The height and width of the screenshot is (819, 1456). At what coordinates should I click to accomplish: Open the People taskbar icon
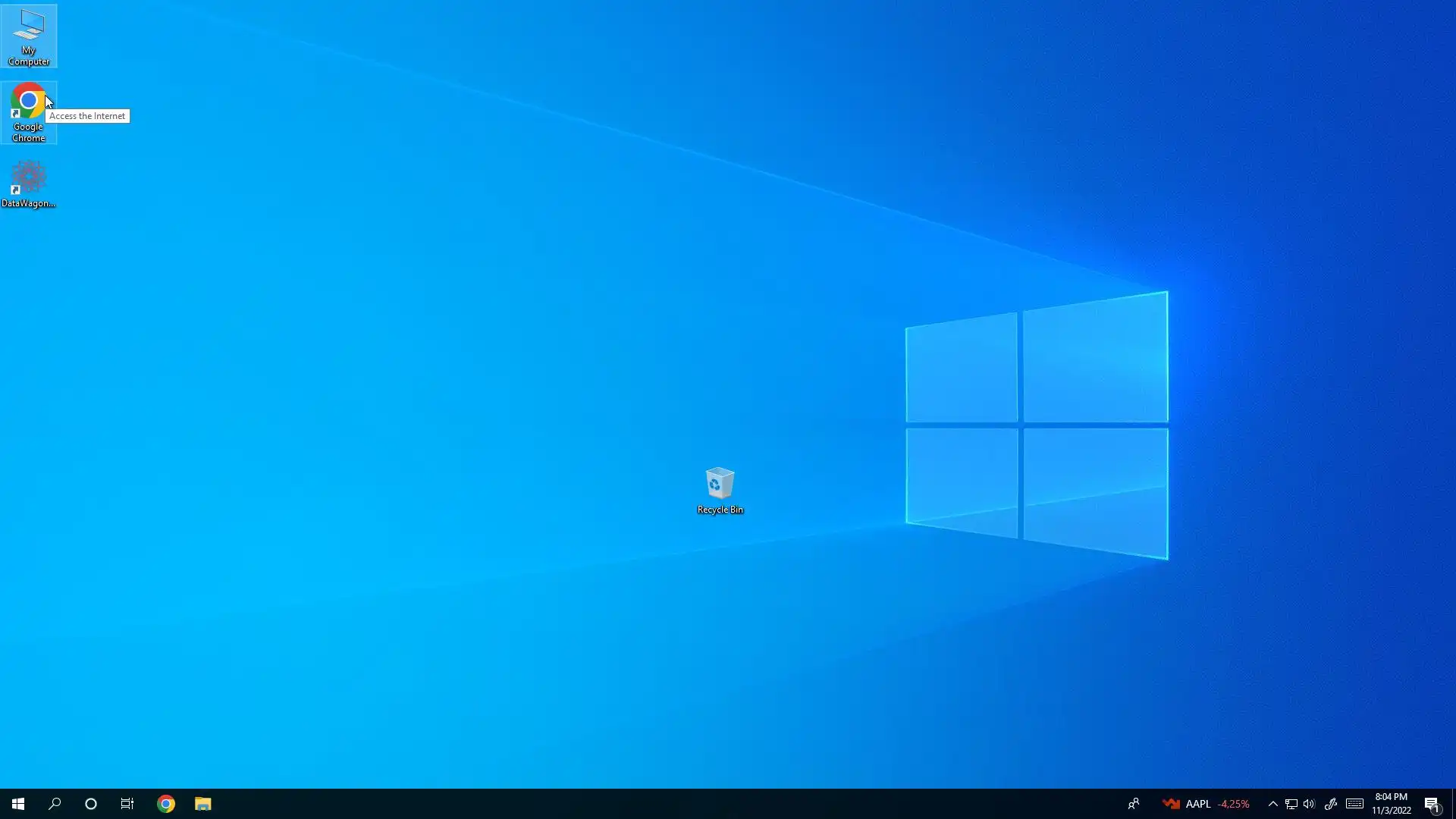1134,804
